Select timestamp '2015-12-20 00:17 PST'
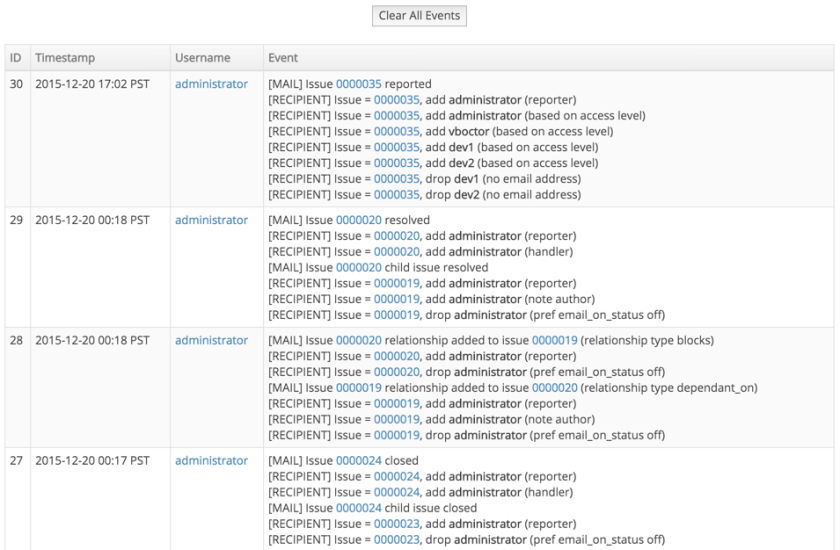Screen dimensions: 840x550 click(x=92, y=461)
